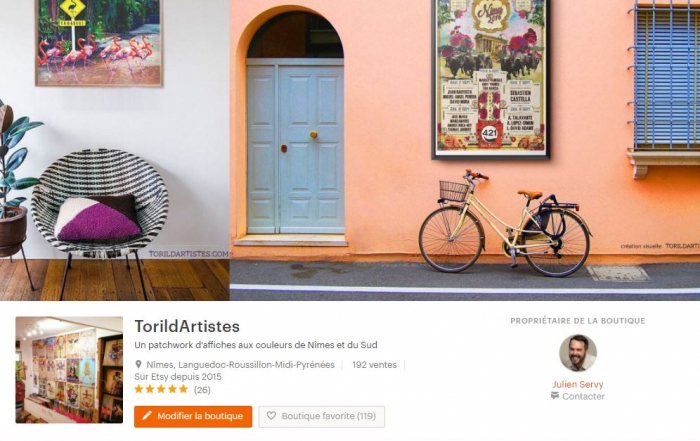Click the Modifier la boutique button

click(x=193, y=416)
